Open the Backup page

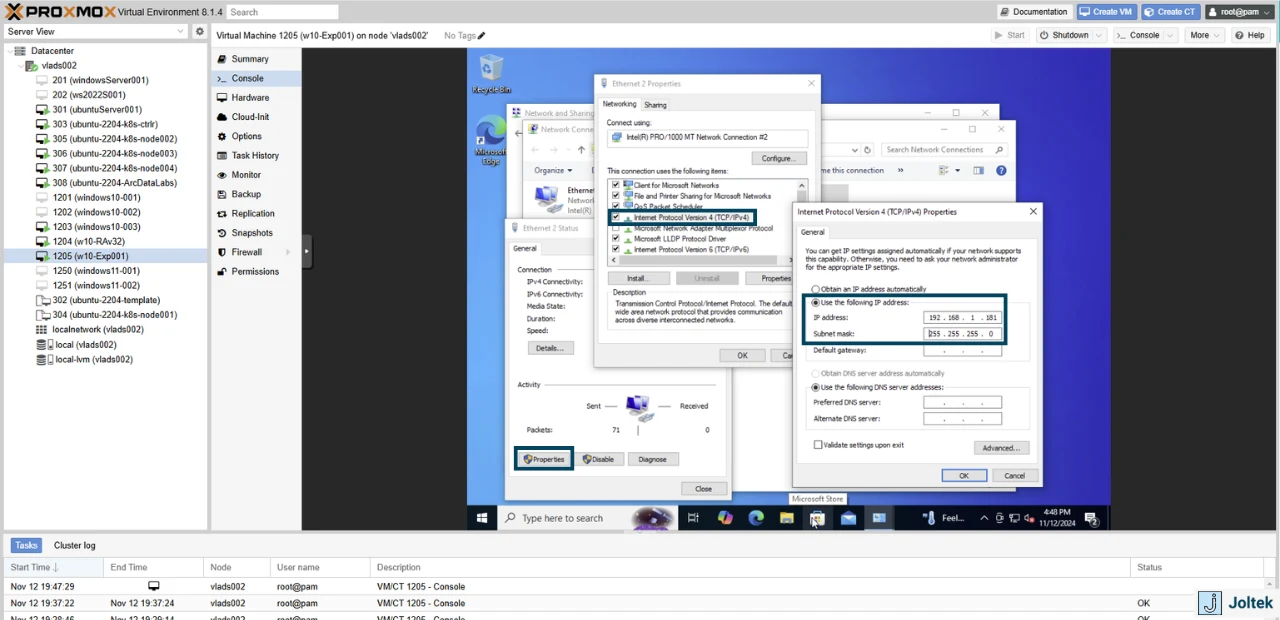pos(246,194)
